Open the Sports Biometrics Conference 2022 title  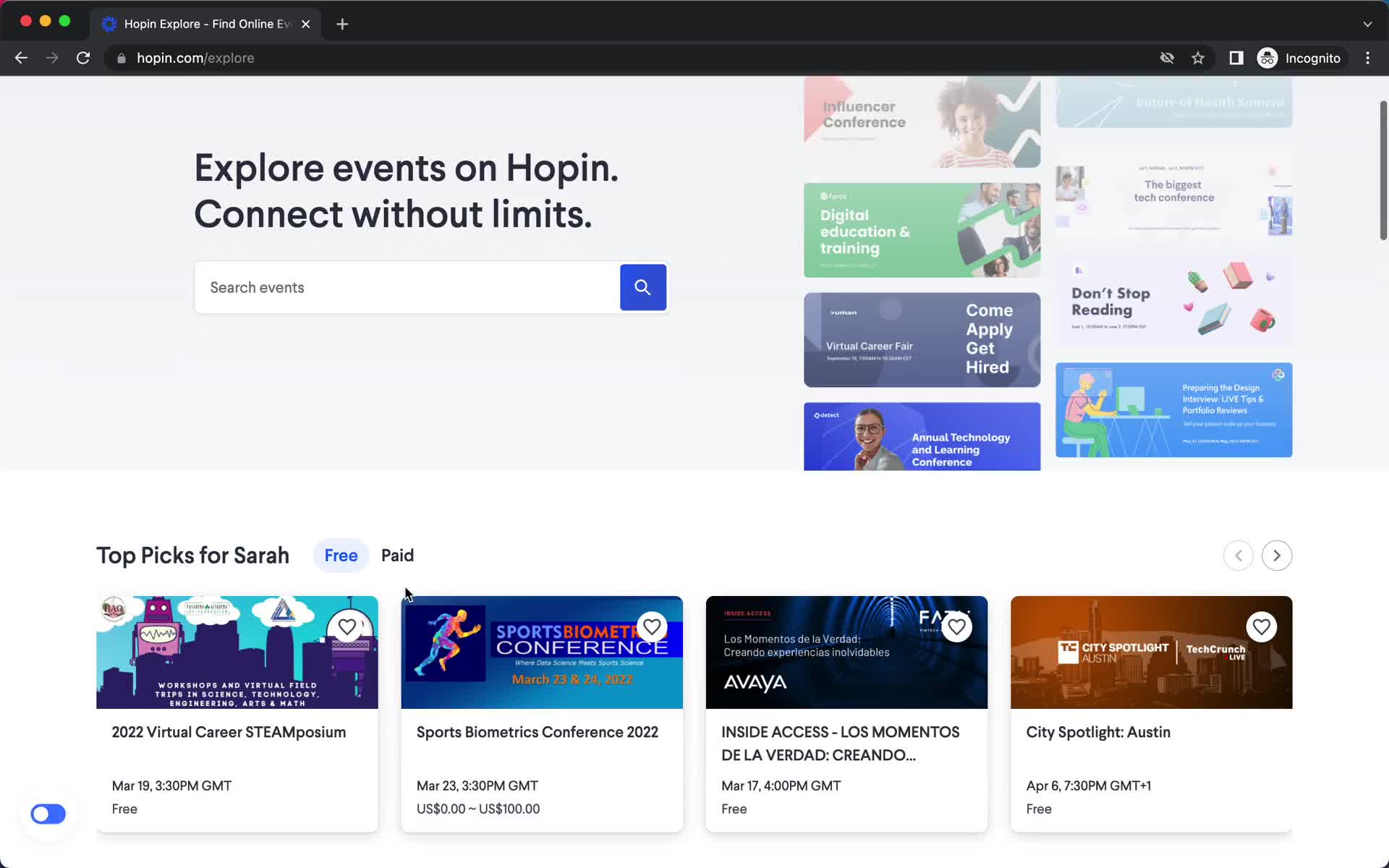[538, 732]
